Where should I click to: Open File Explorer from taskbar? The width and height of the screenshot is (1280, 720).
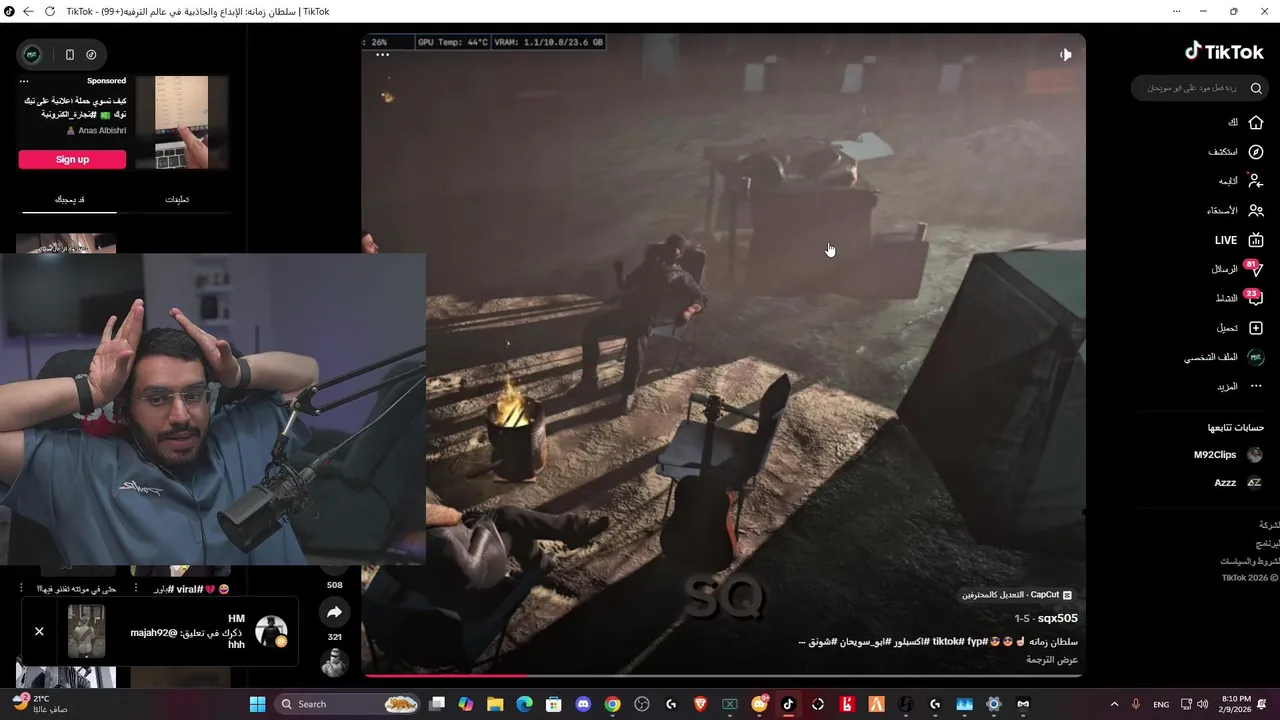pos(495,704)
